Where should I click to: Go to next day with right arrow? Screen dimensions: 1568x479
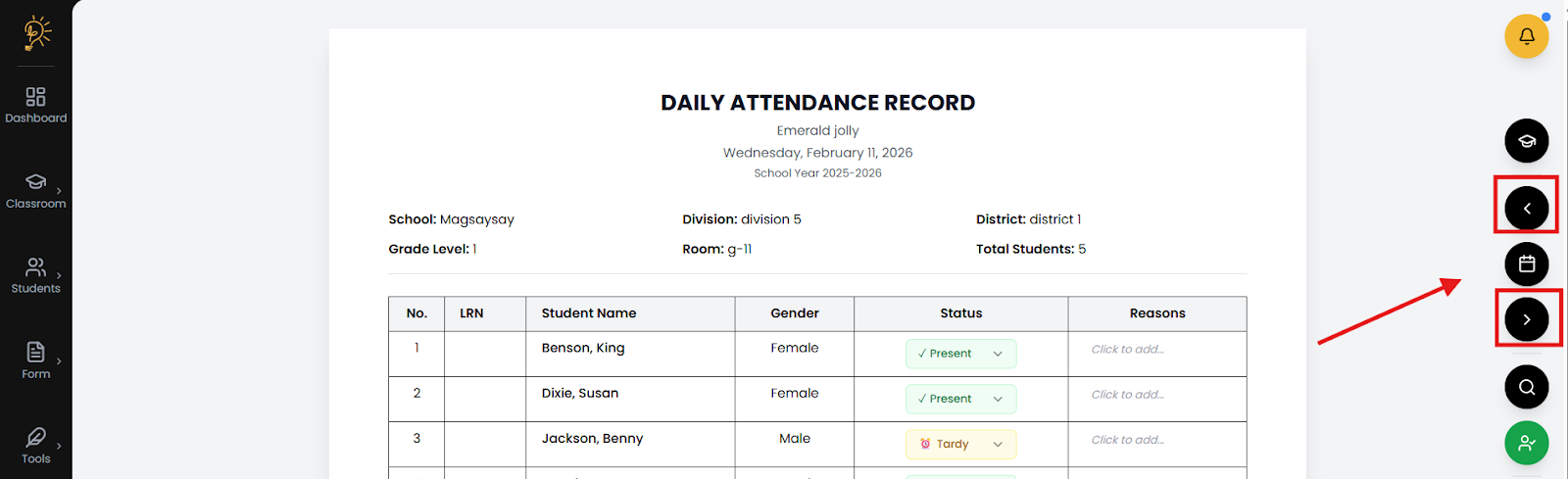[x=1526, y=319]
